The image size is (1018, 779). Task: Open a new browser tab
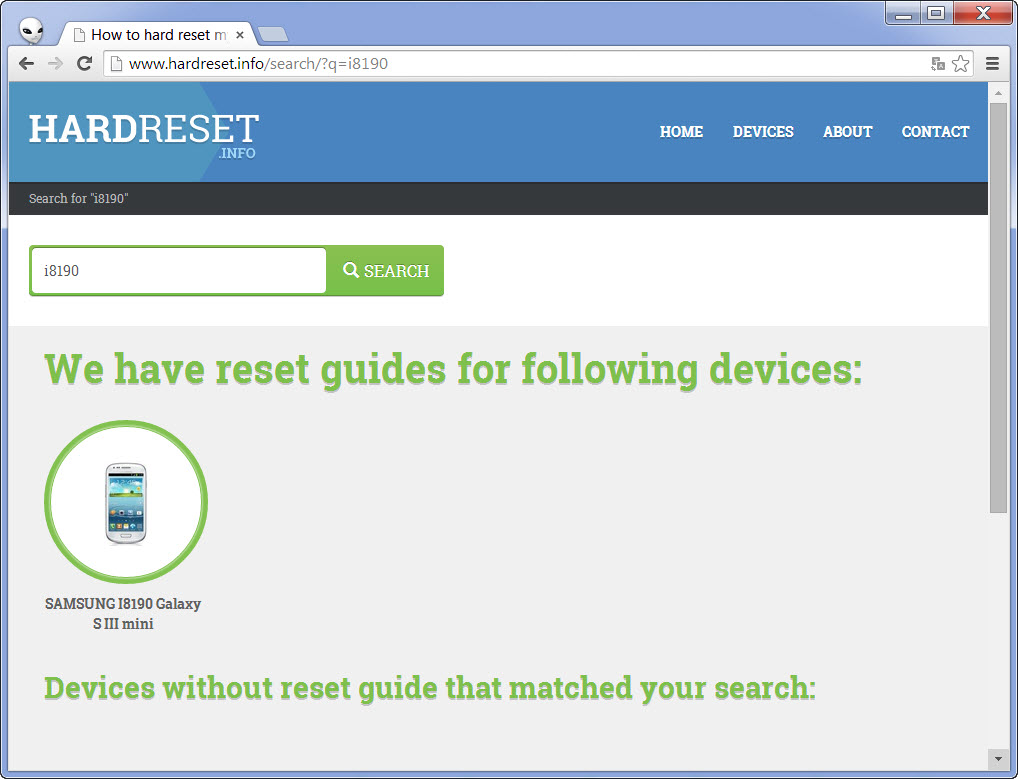[273, 35]
